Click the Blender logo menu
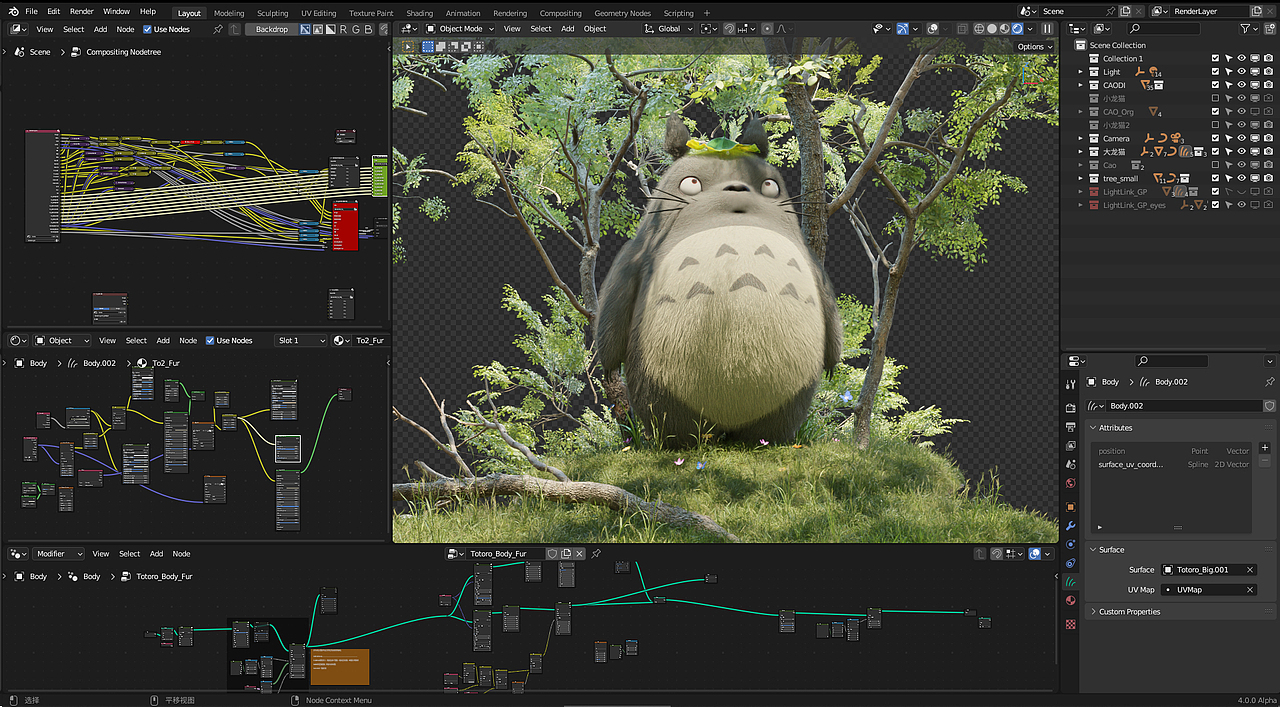This screenshot has height=707, width=1280. [13, 11]
